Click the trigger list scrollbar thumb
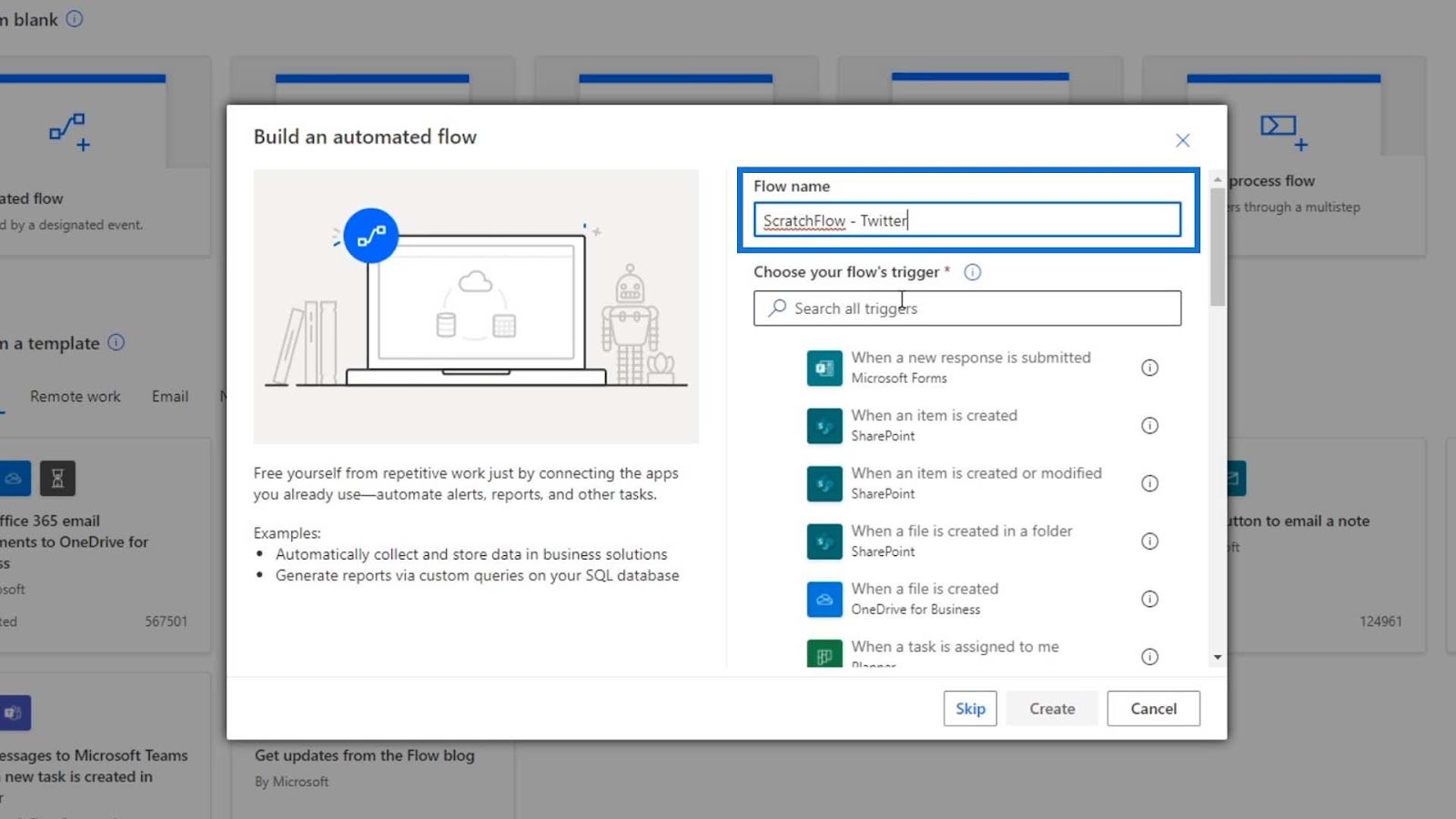Viewport: 1456px width, 819px height. point(1218,248)
